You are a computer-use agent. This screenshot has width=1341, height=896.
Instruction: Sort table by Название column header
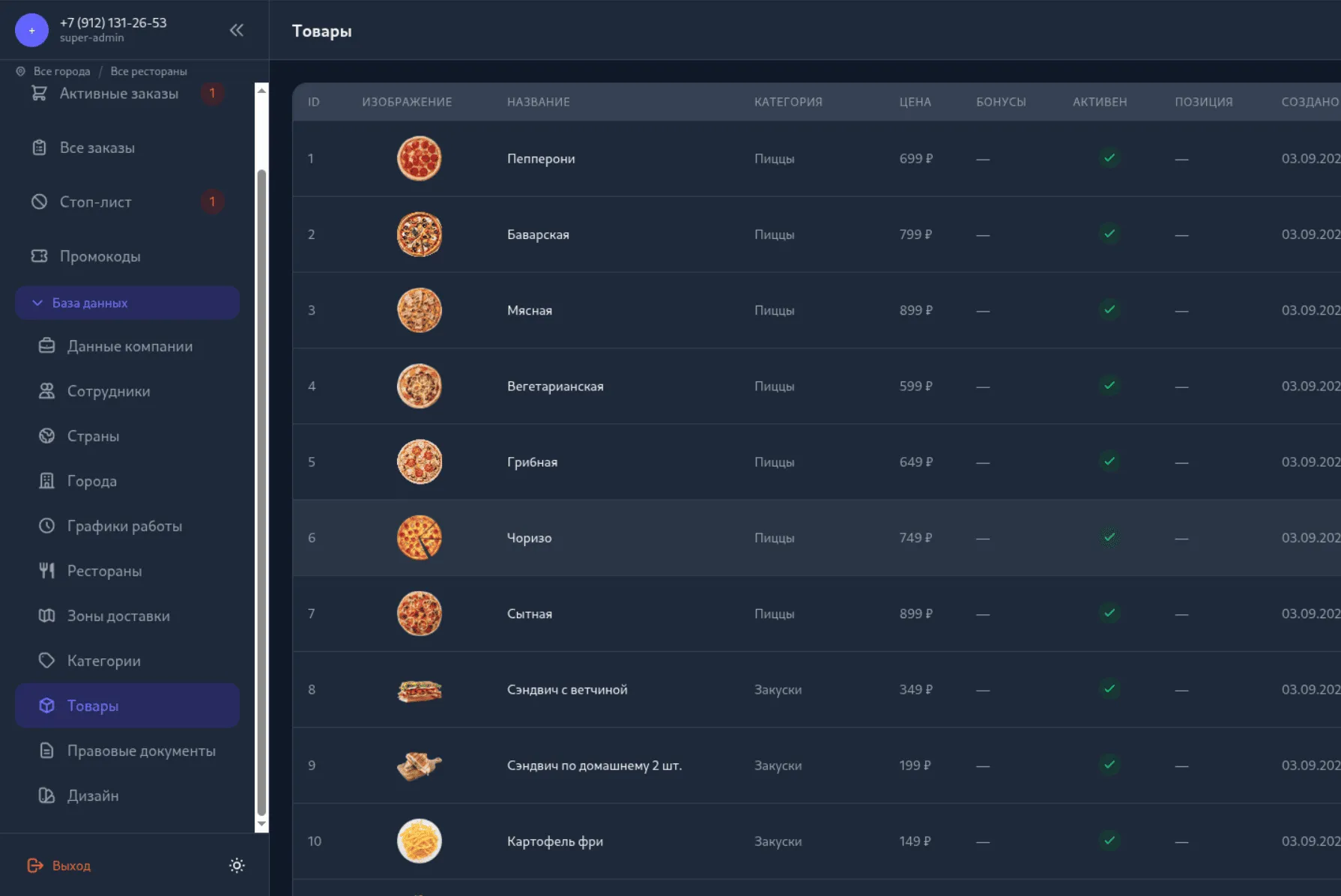(538, 102)
